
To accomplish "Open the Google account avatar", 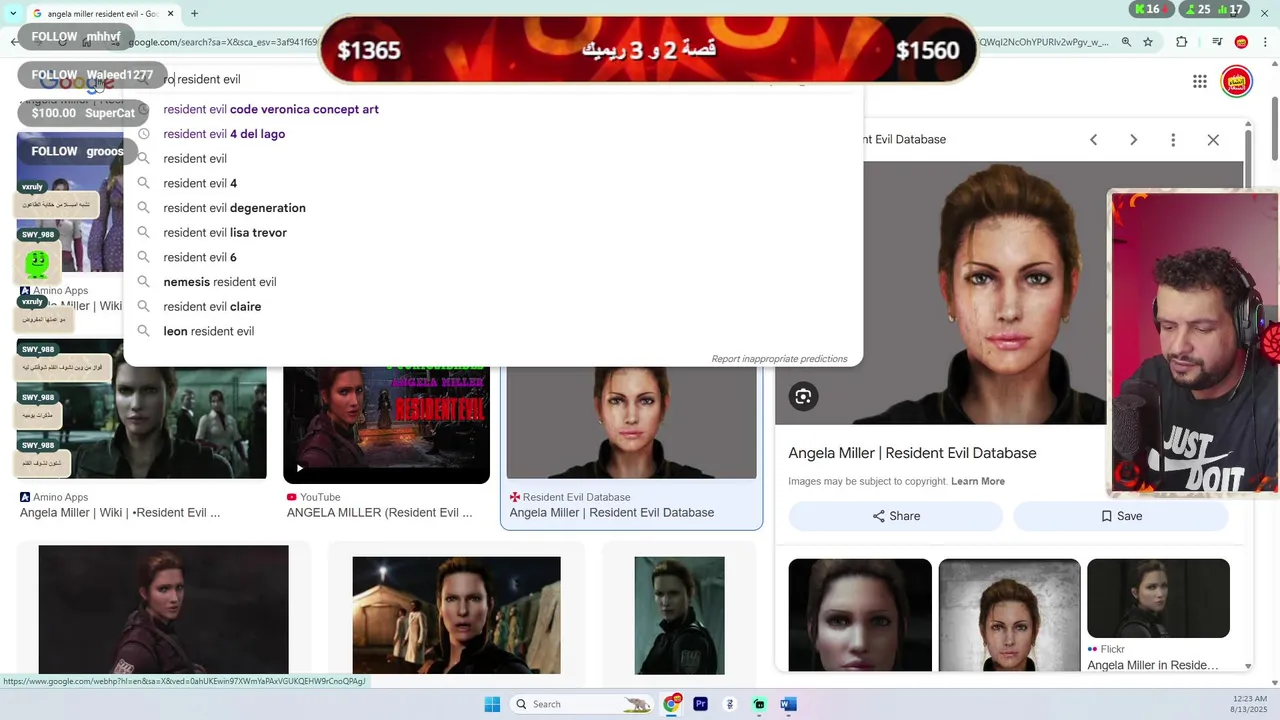I will [1237, 82].
